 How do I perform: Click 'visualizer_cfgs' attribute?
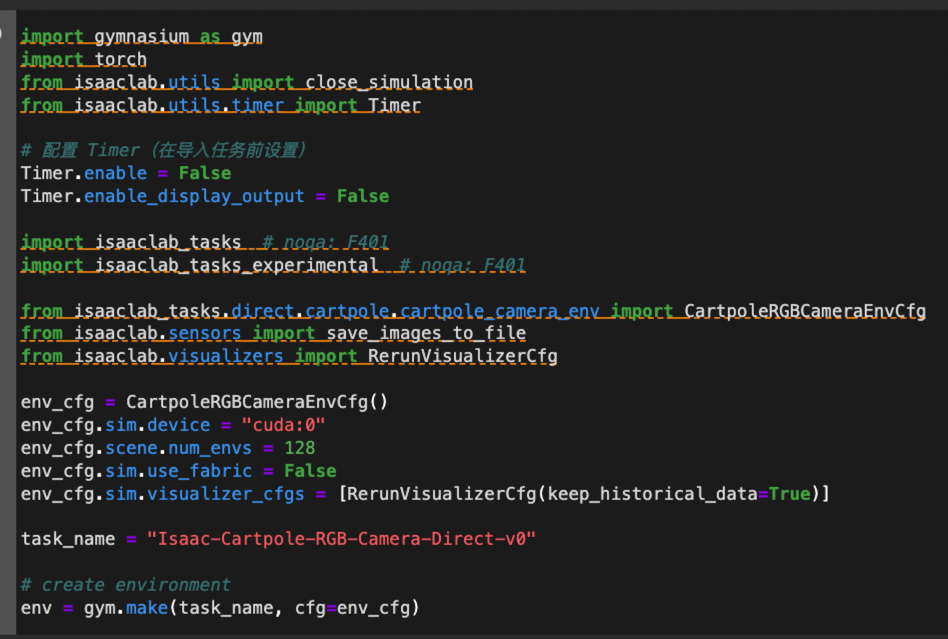pos(226,494)
